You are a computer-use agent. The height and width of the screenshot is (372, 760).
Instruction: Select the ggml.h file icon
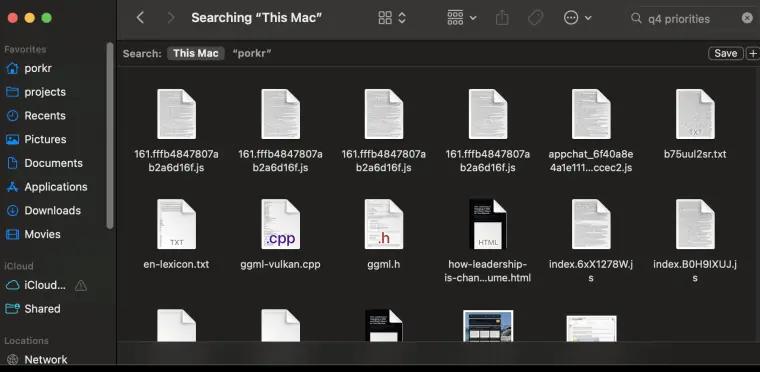(x=384, y=224)
